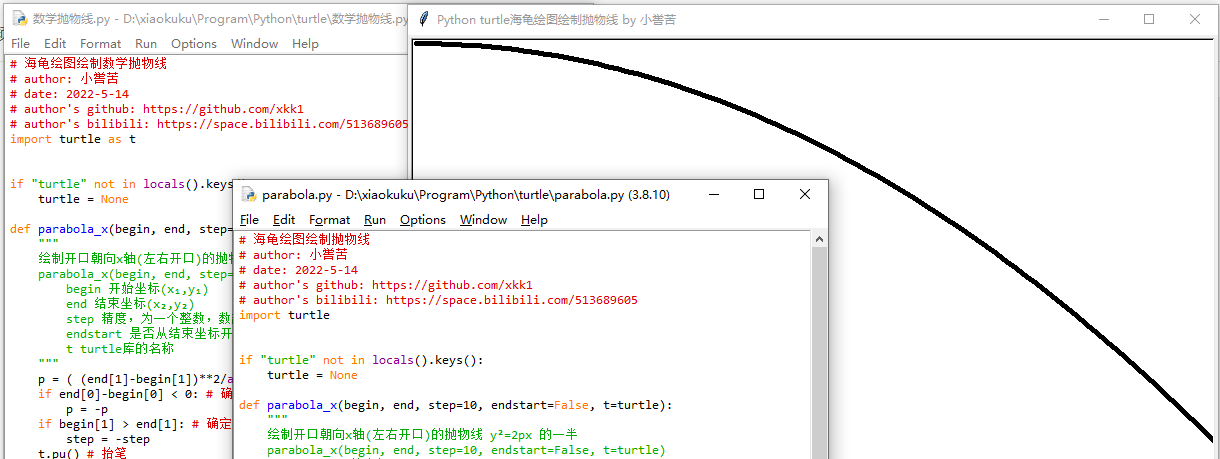Click bilibili URL text in parabola.py editor
The width and height of the screenshot is (1220, 459).
[x=511, y=300]
